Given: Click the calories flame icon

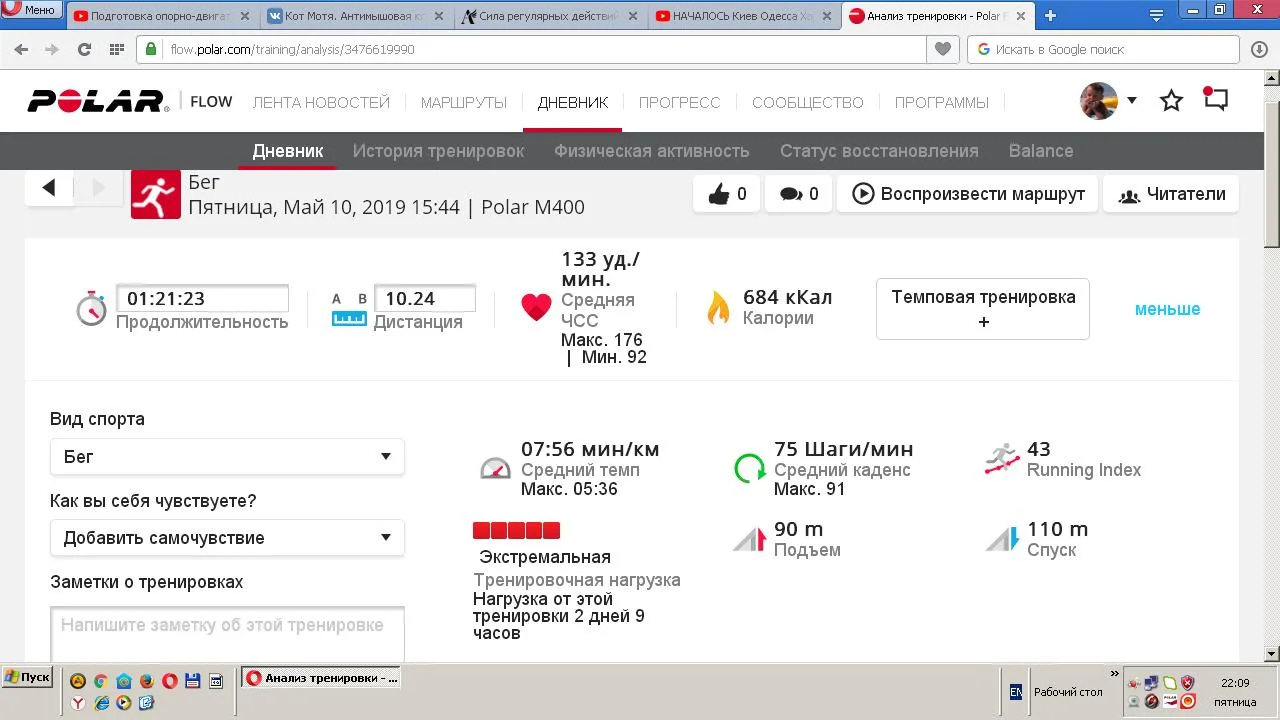Looking at the screenshot, I should pyautogui.click(x=718, y=308).
